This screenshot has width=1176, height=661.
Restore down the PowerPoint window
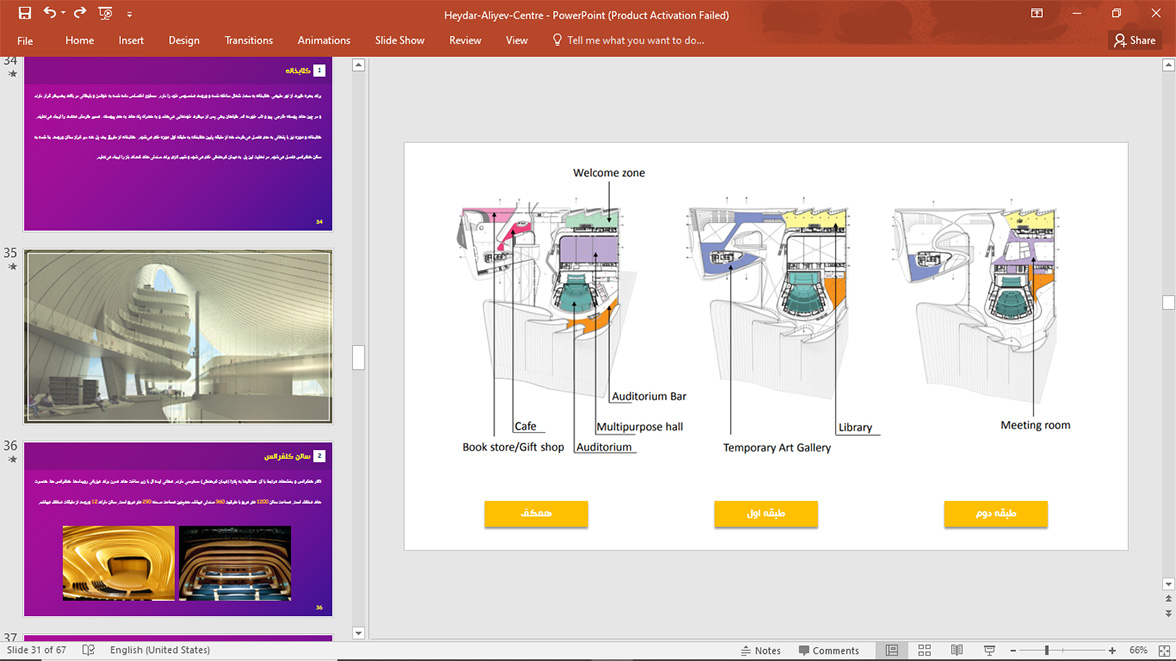(1116, 14)
